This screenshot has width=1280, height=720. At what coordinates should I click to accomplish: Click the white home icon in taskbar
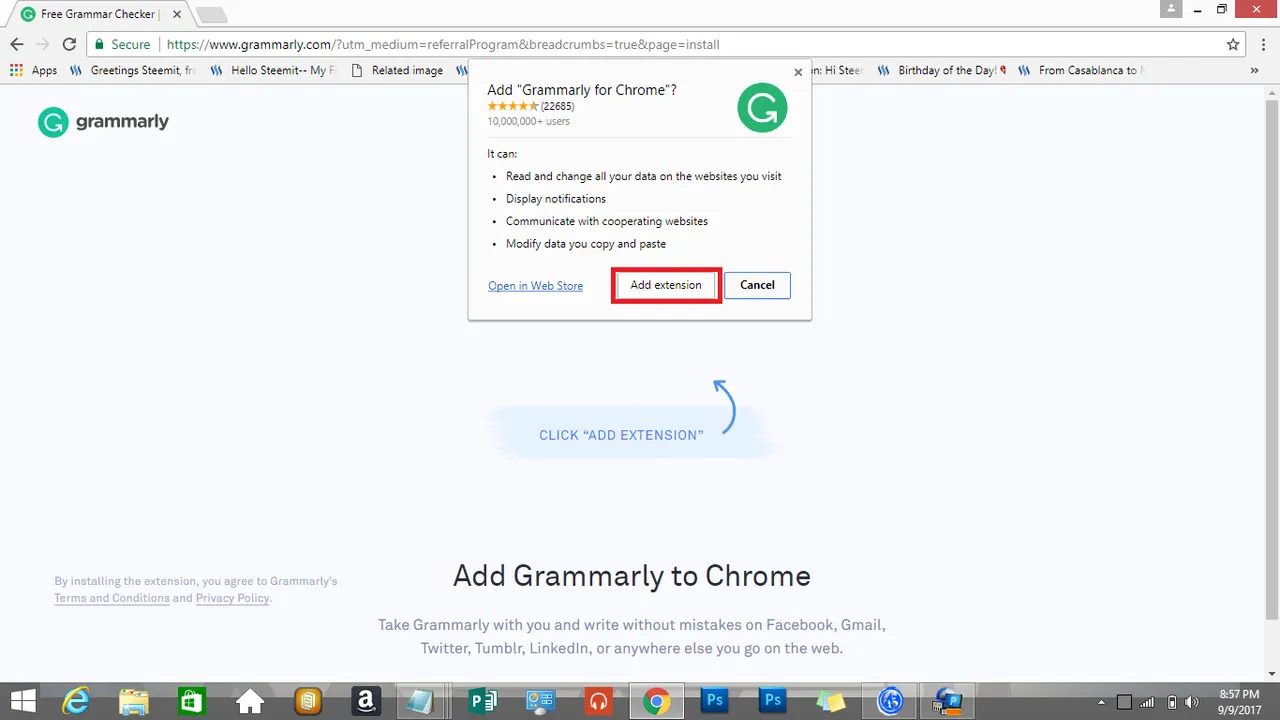(x=250, y=701)
